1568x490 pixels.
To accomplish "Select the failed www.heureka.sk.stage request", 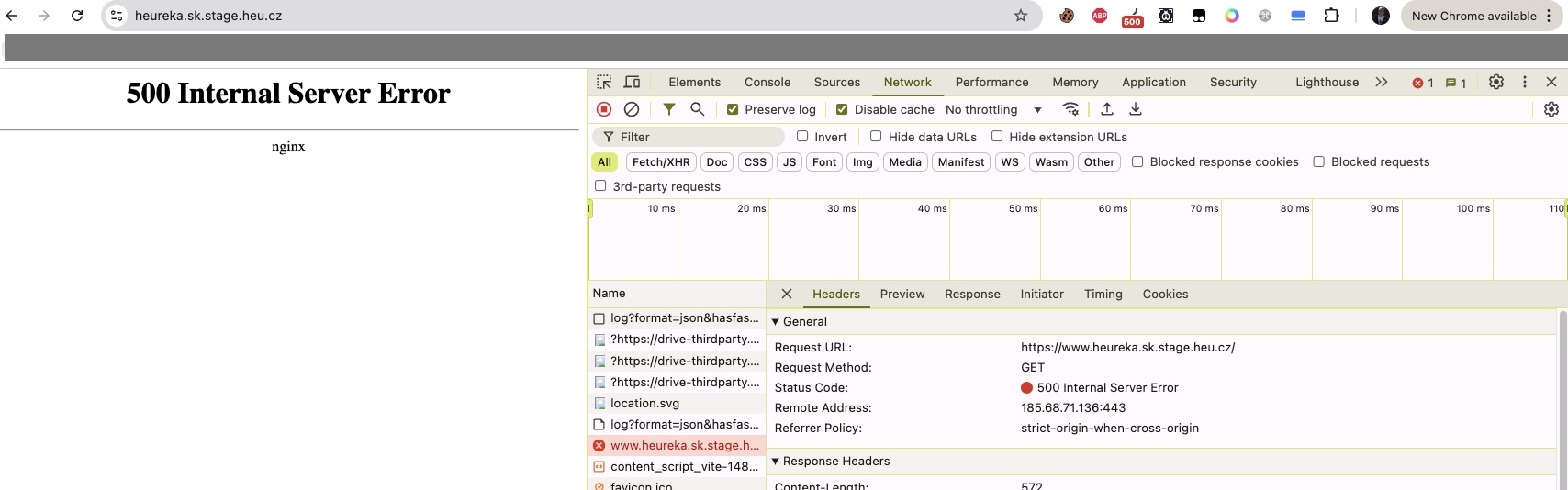I will pos(677,445).
